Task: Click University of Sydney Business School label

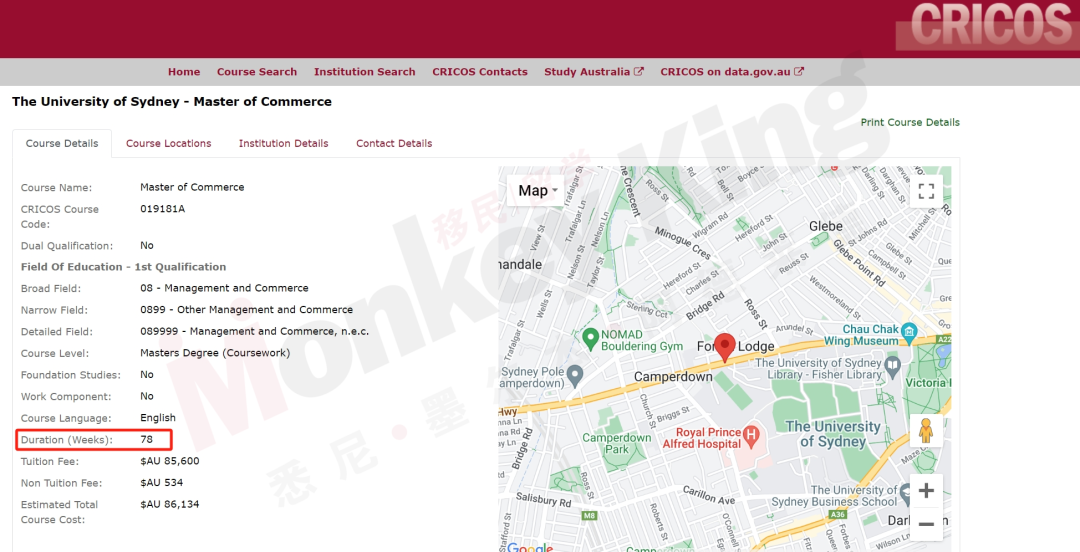Action: [835, 496]
